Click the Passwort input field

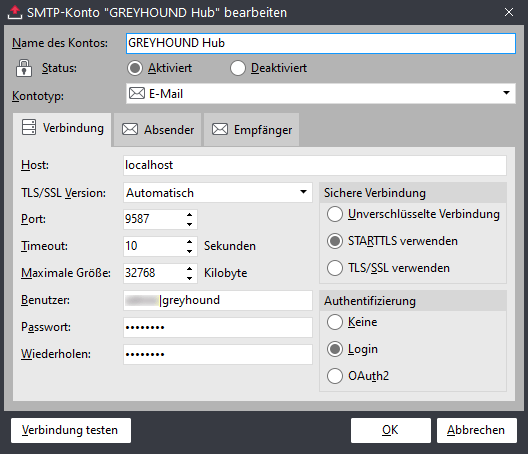[218, 327]
